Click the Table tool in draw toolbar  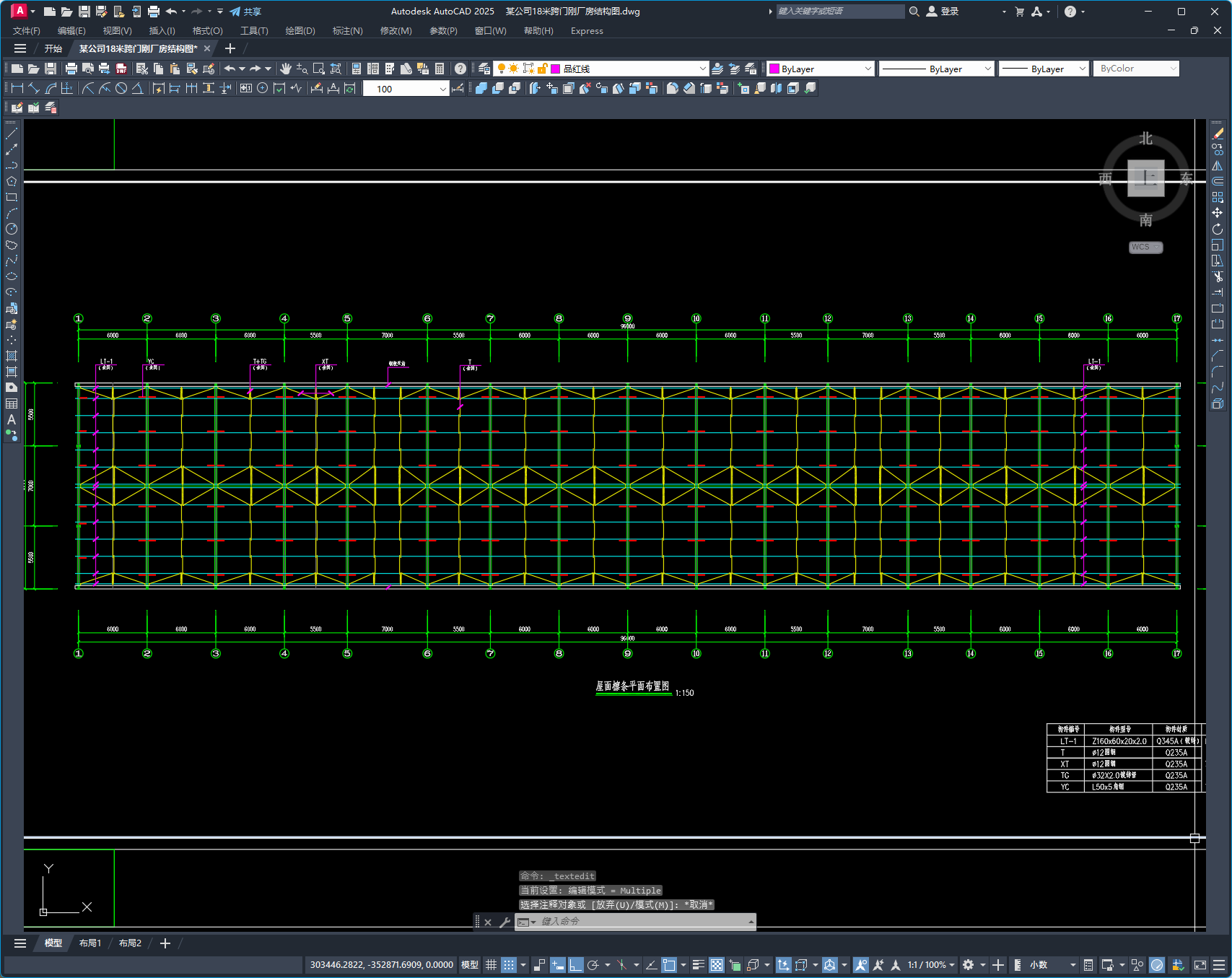click(x=12, y=403)
